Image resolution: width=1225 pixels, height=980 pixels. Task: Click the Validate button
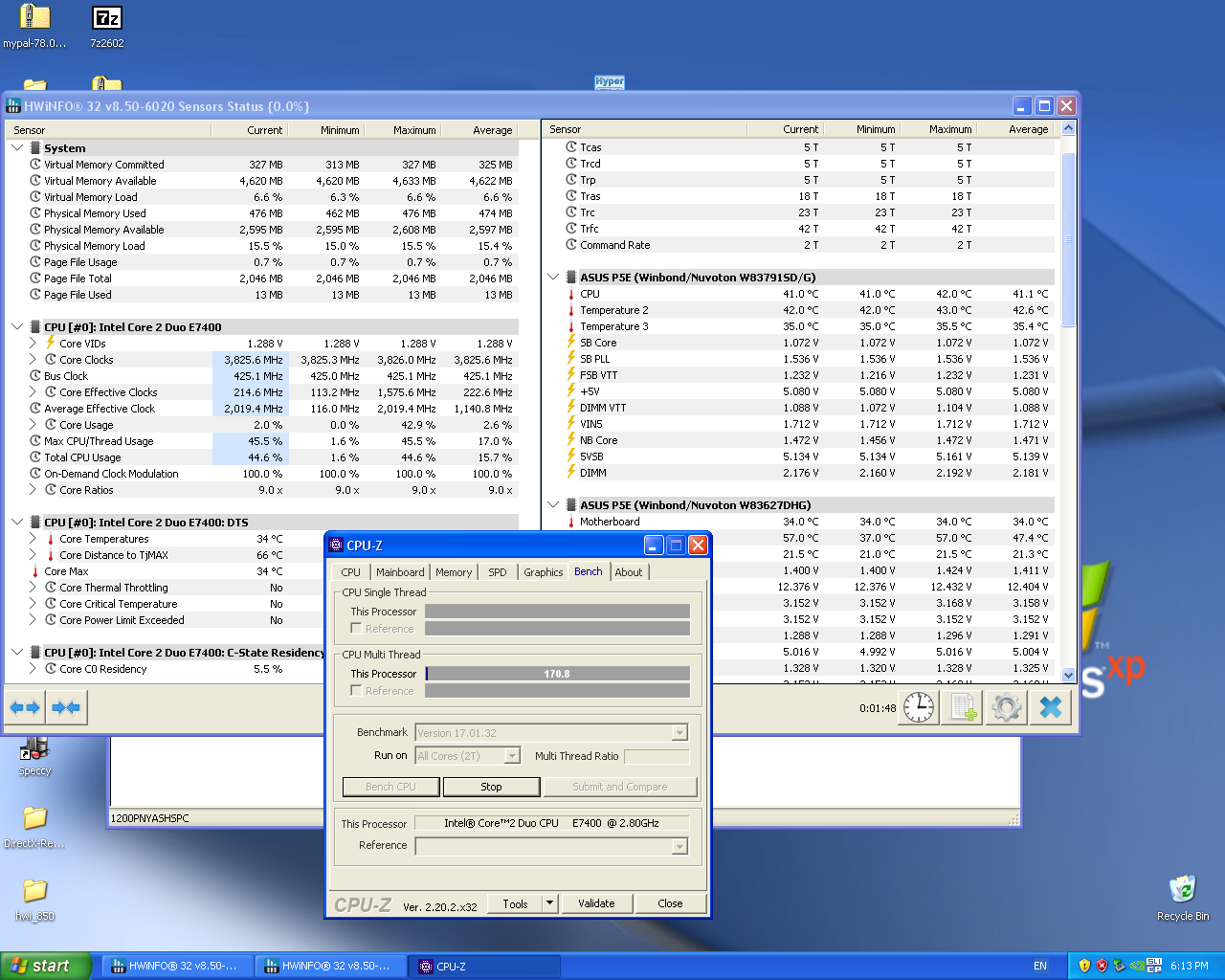[x=596, y=903]
